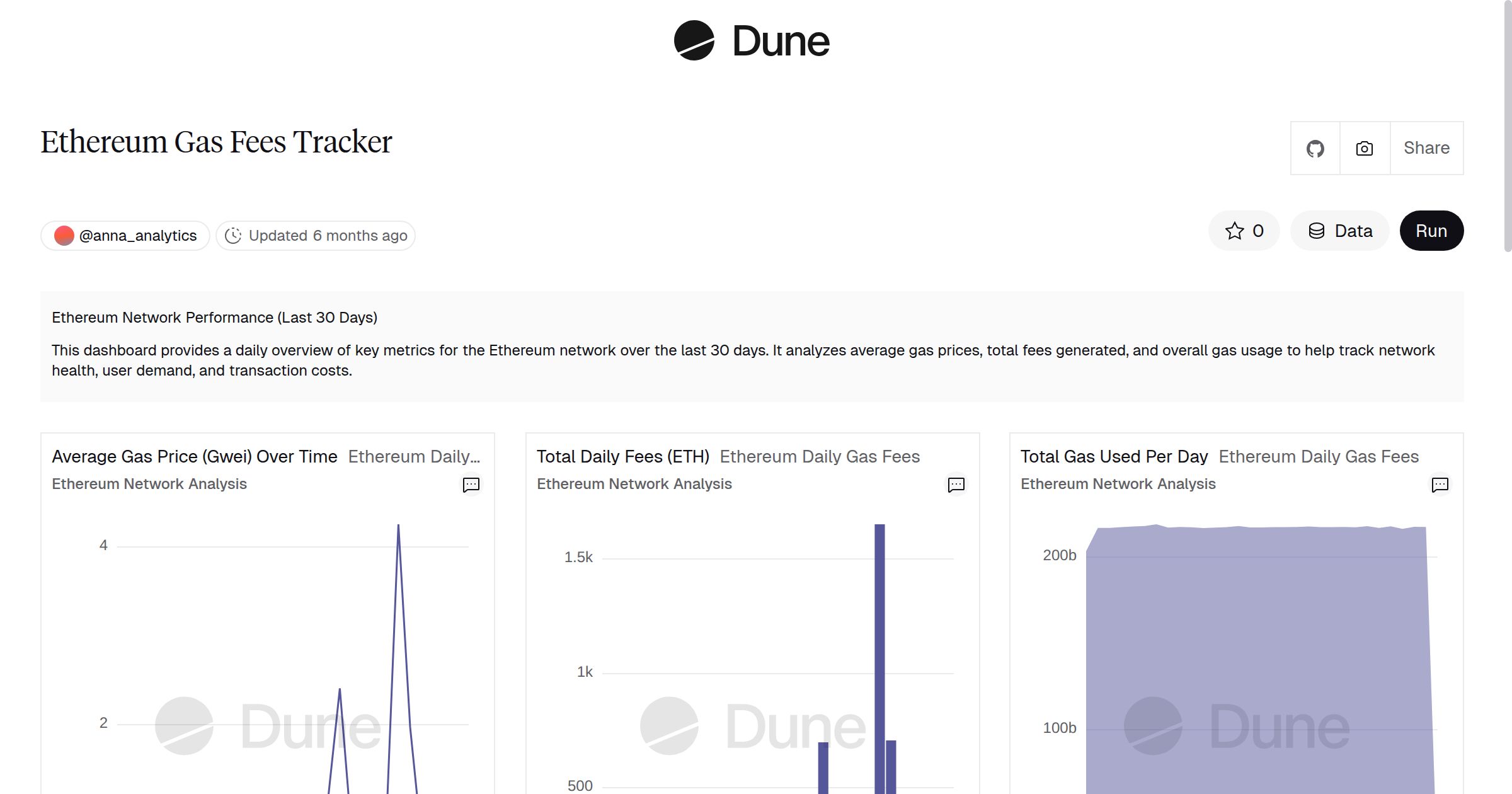Click the clock icon next to update timestamp
Viewport: 1512px width, 794px height.
pyautogui.click(x=233, y=235)
